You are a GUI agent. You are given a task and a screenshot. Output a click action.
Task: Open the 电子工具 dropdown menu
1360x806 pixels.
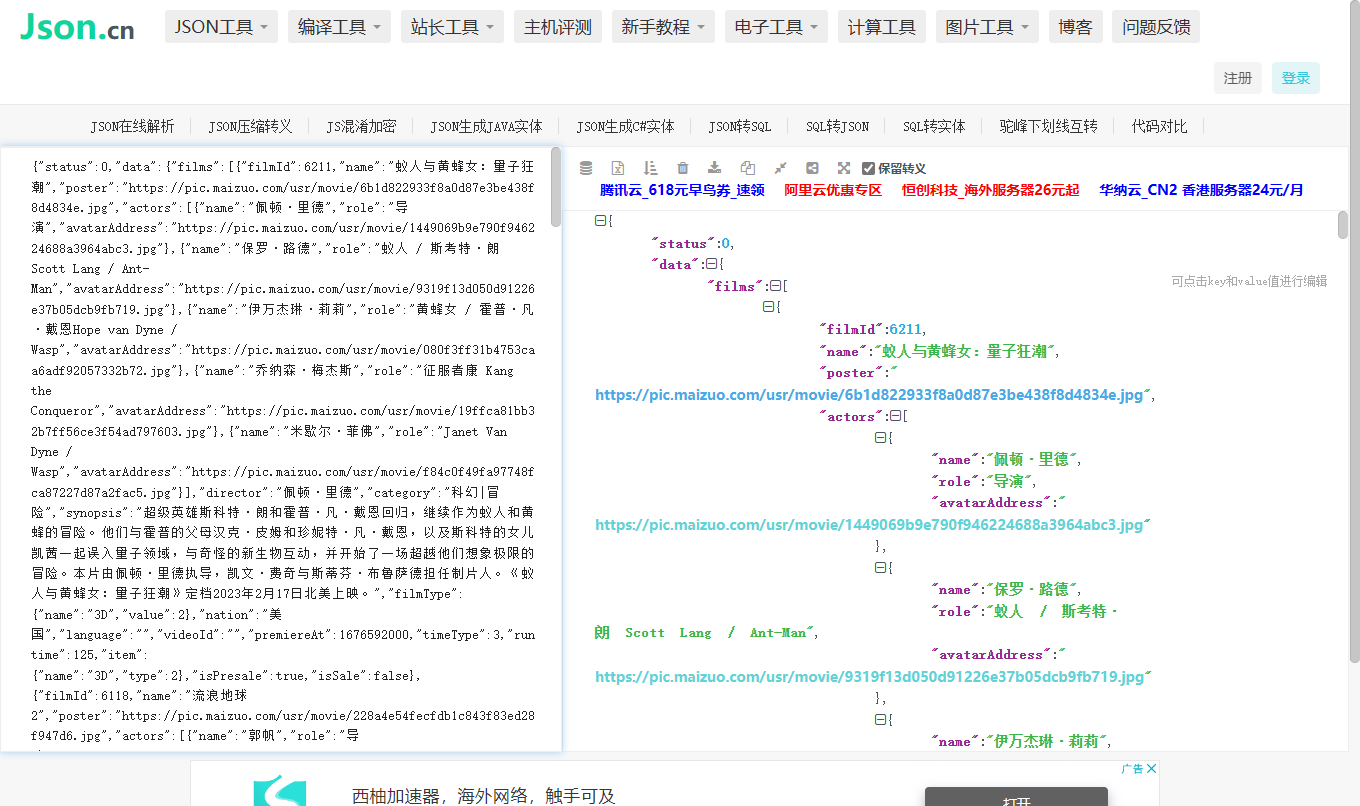(776, 27)
